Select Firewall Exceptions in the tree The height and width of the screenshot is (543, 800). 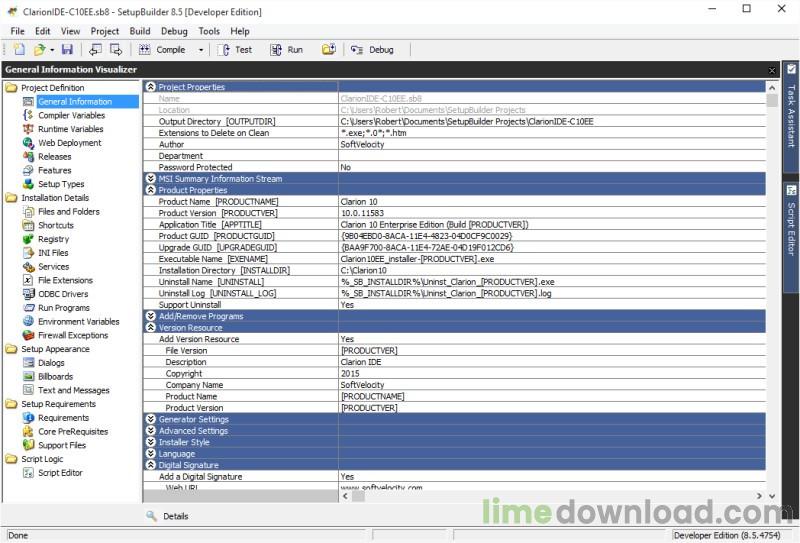[72, 336]
